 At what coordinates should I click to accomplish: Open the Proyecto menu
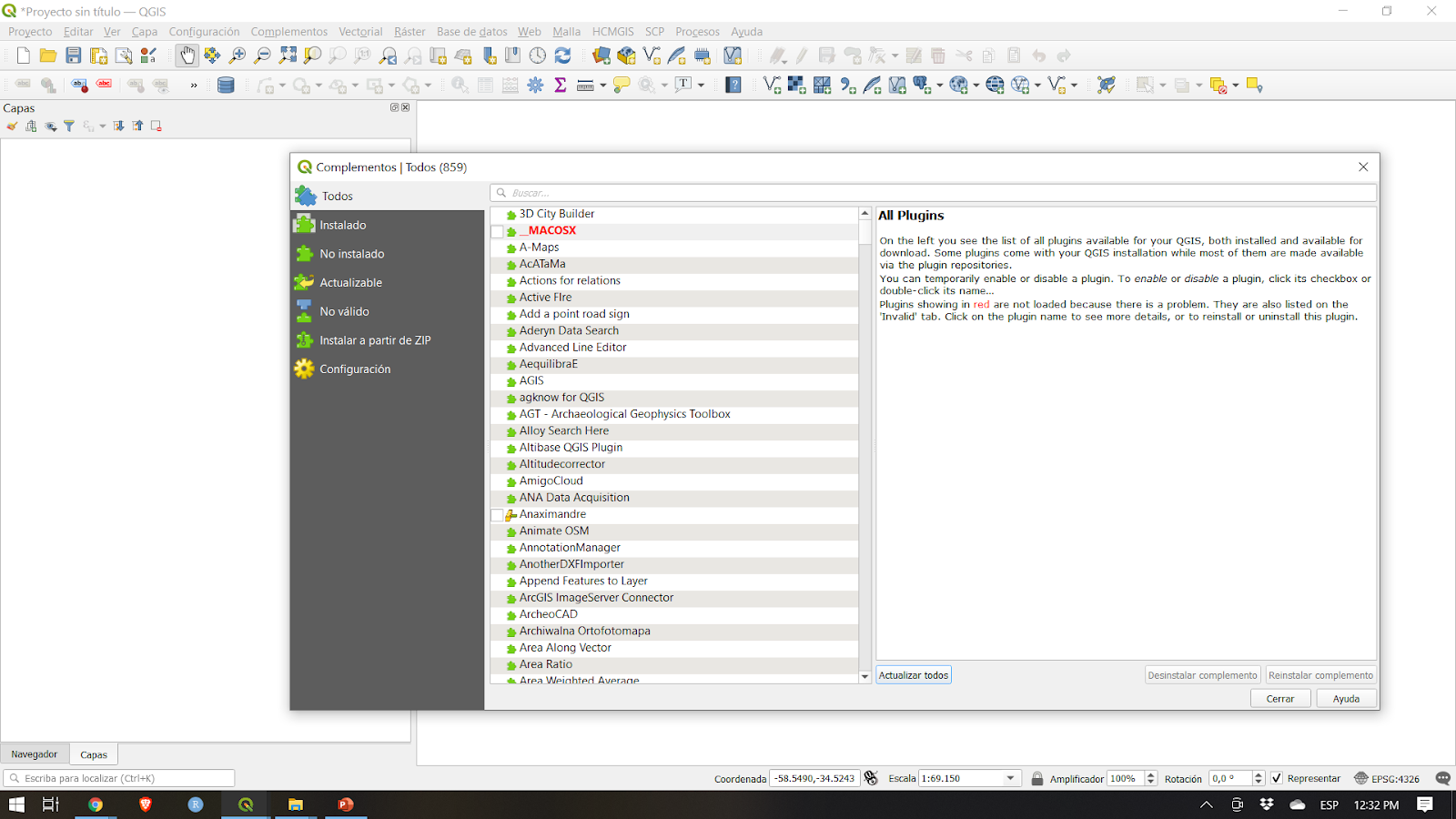30,32
